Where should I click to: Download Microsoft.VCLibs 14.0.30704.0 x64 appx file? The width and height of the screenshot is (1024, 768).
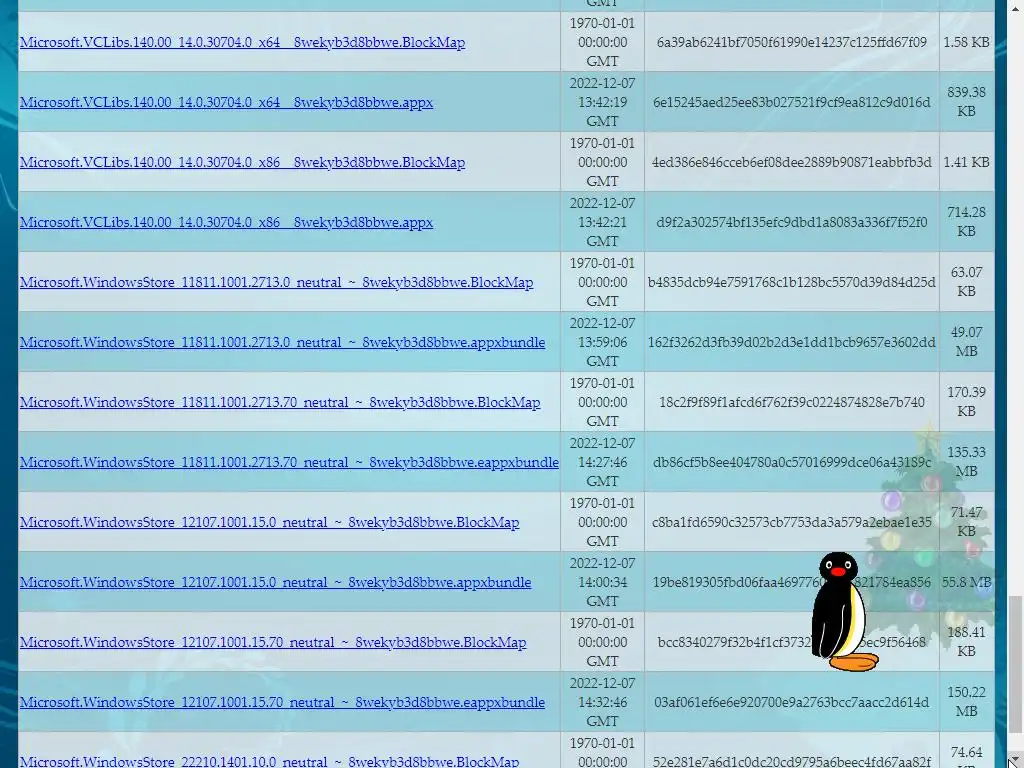[x=226, y=103]
